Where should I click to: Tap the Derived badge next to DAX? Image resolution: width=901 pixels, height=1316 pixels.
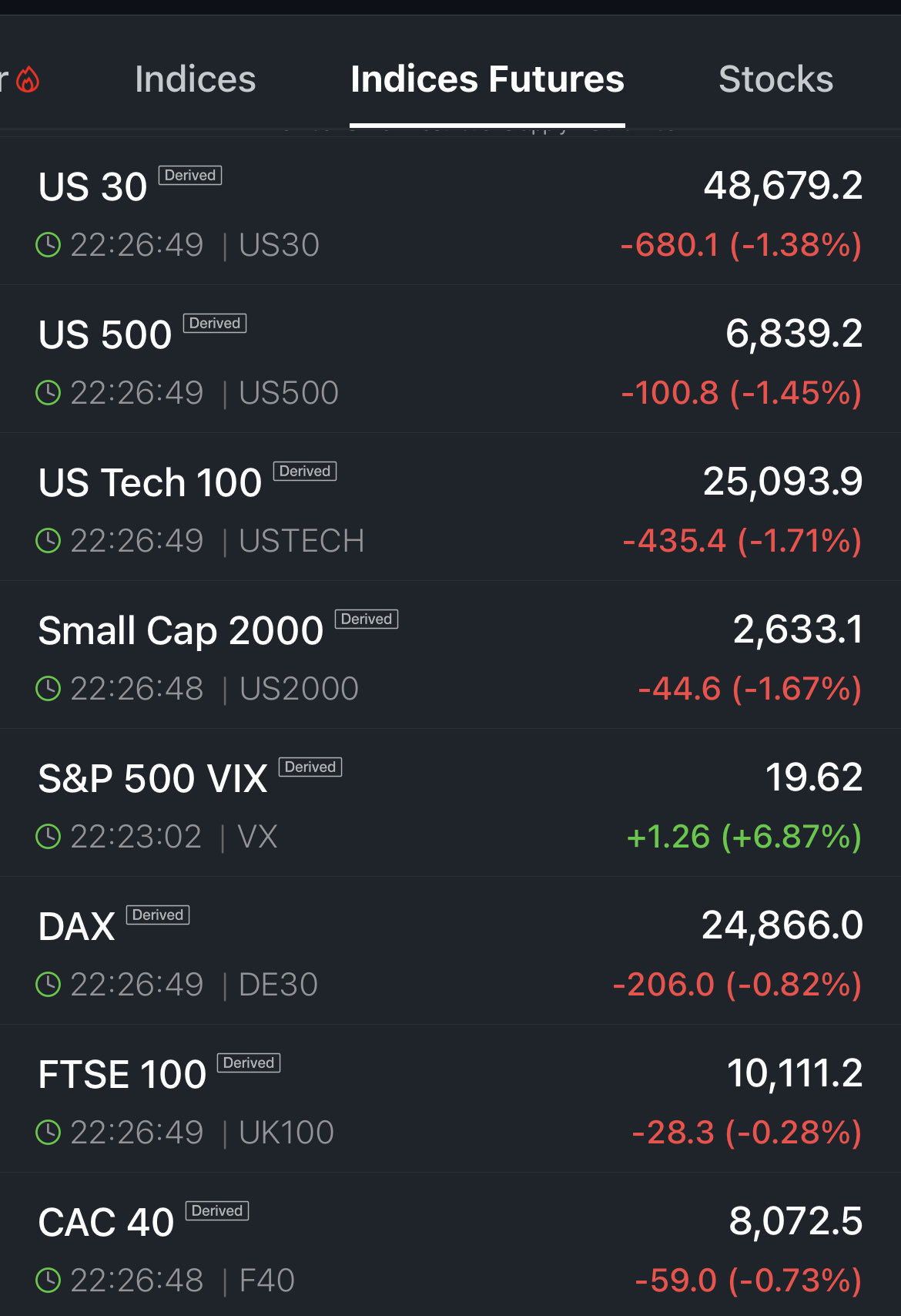click(158, 915)
